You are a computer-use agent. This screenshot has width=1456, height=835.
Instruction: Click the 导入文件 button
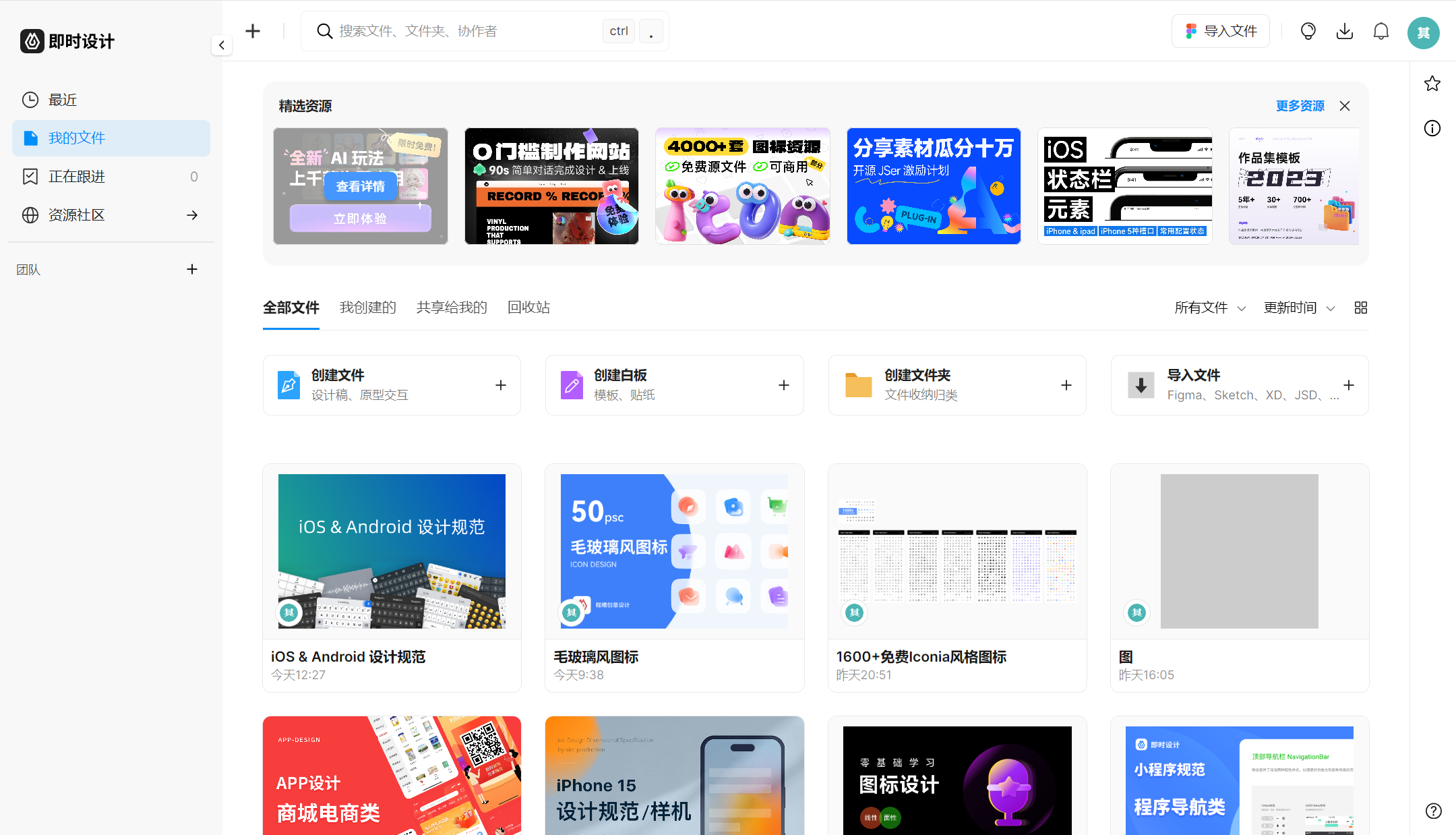[x=1220, y=31]
